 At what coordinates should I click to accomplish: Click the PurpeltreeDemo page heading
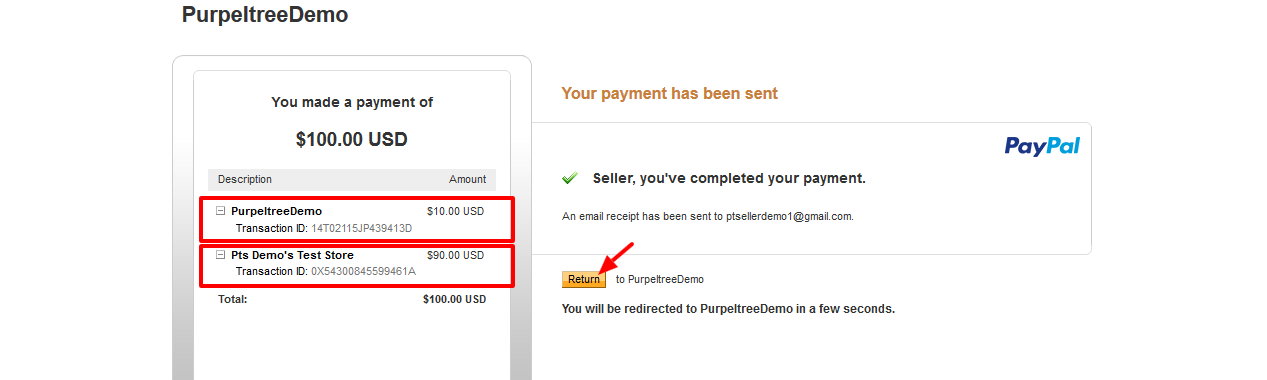tap(265, 15)
